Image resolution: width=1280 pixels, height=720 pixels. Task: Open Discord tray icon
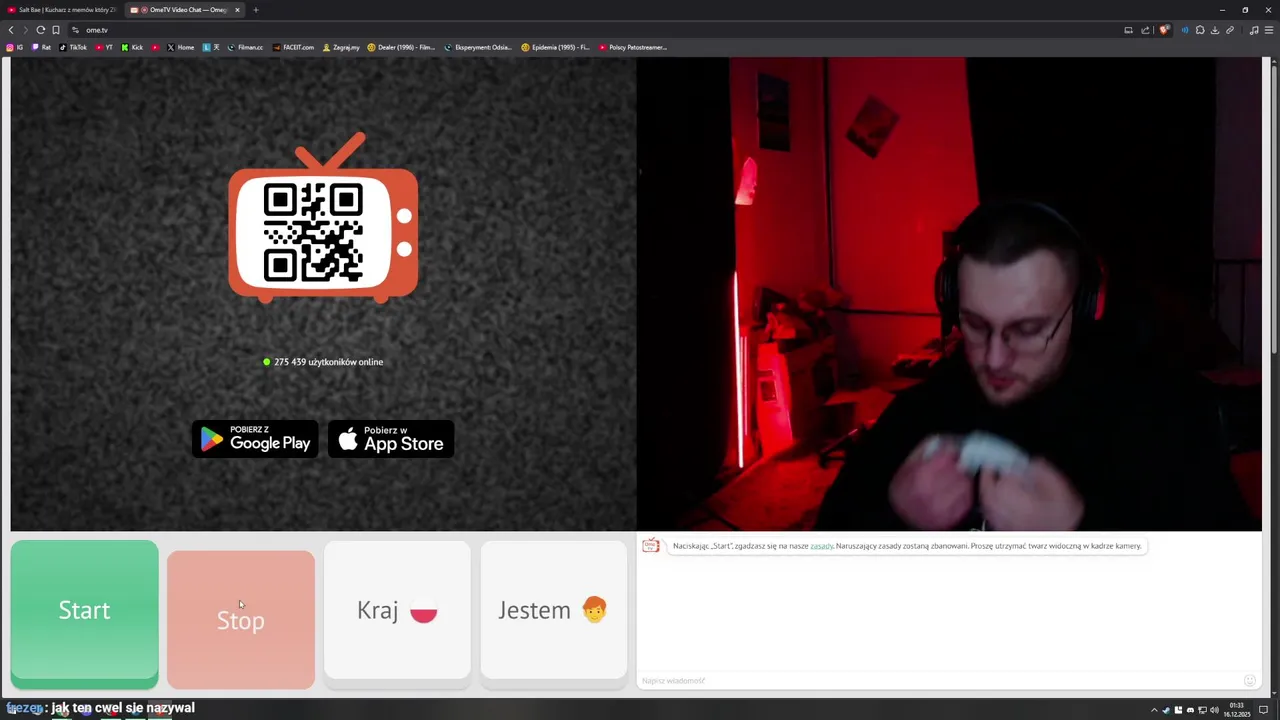(1190, 710)
